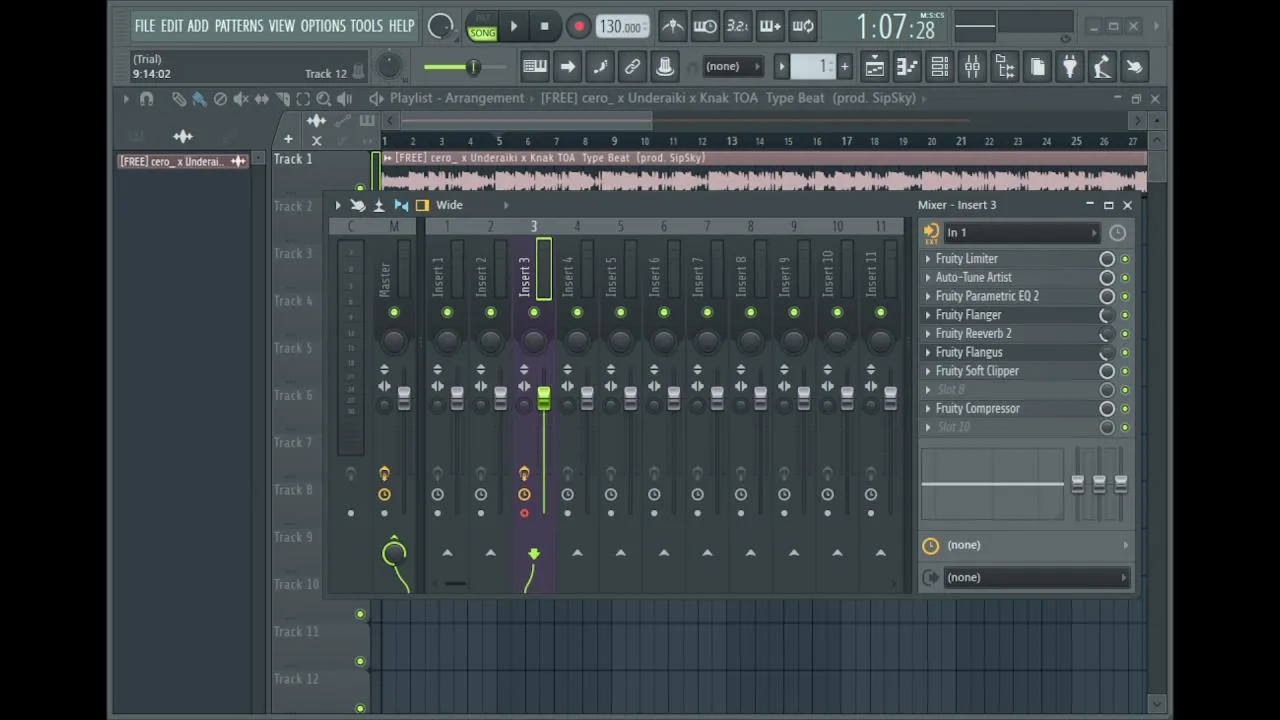Mute the Master mixer track LED
The image size is (1280, 720).
(394, 313)
